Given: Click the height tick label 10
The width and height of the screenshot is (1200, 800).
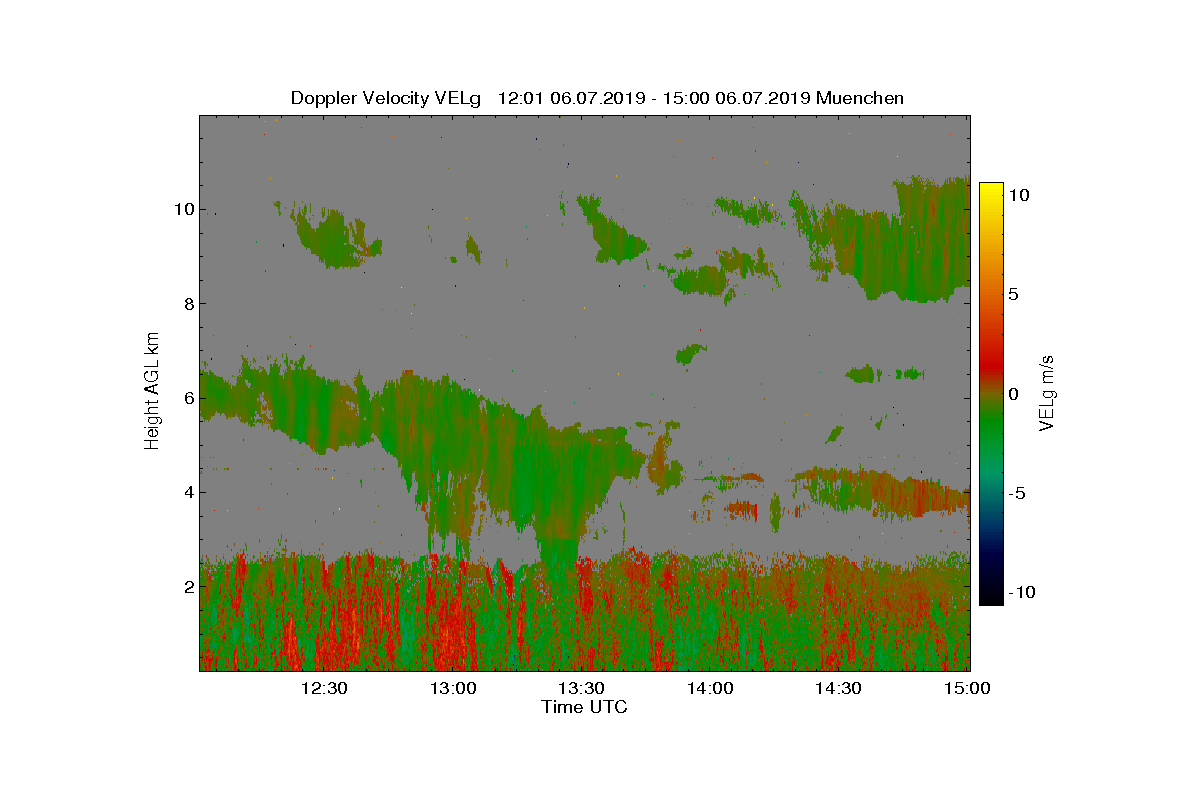Looking at the screenshot, I should [183, 209].
